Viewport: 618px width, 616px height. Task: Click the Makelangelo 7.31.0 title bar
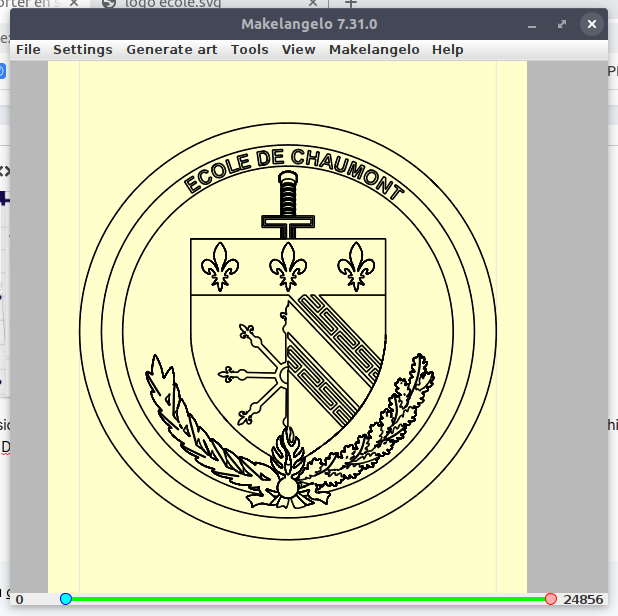309,24
